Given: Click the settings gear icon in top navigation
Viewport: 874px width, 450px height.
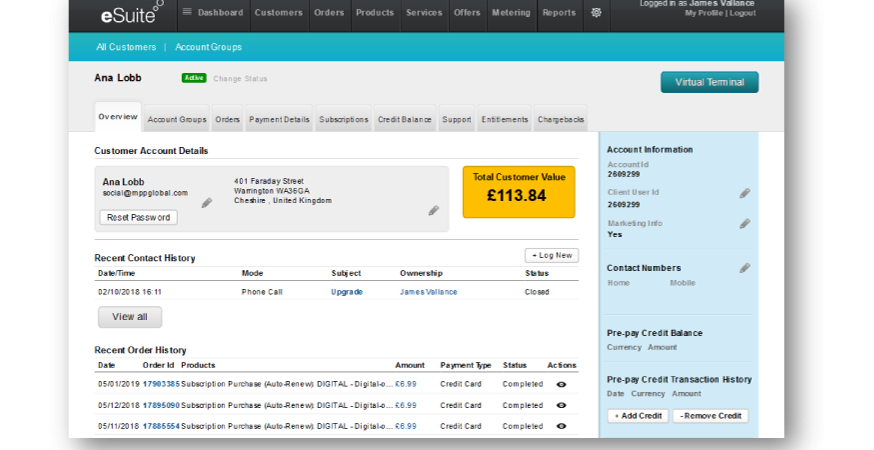Looking at the screenshot, I should click(x=597, y=13).
